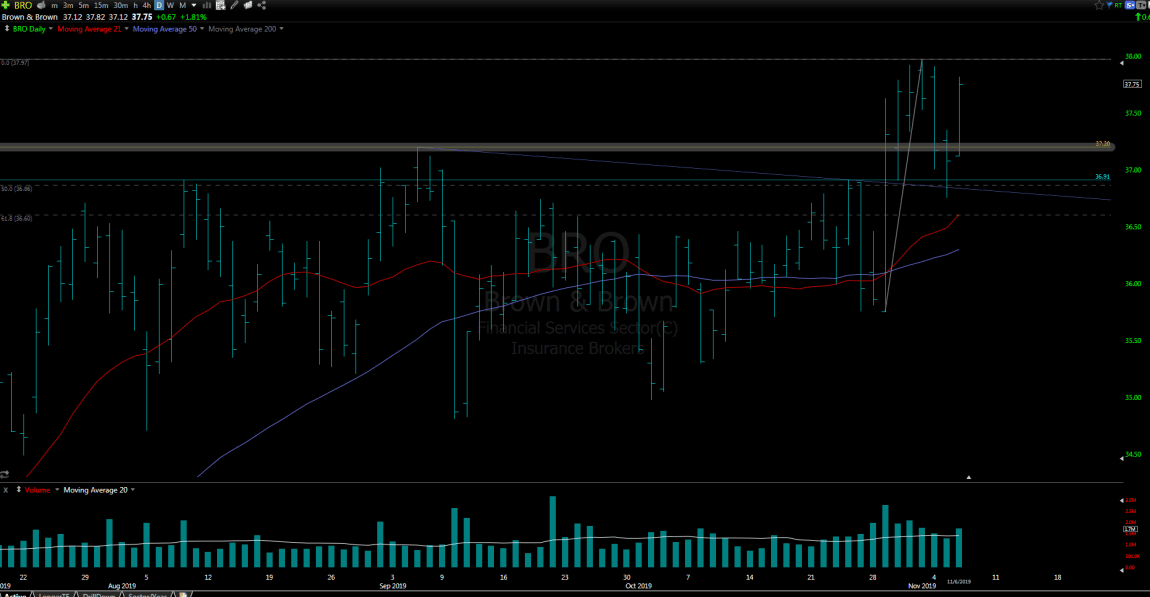1150x597 pixels.
Task: Click the boxed volume value on volume scale
Action: point(1130,529)
